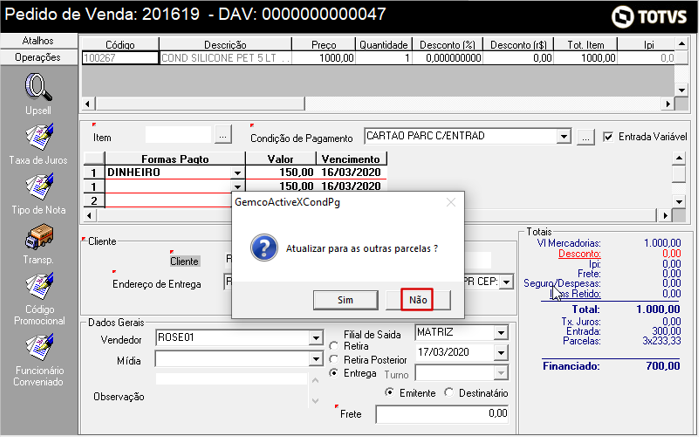
Task: Open the Atalhos tab
Action: pos(39,41)
